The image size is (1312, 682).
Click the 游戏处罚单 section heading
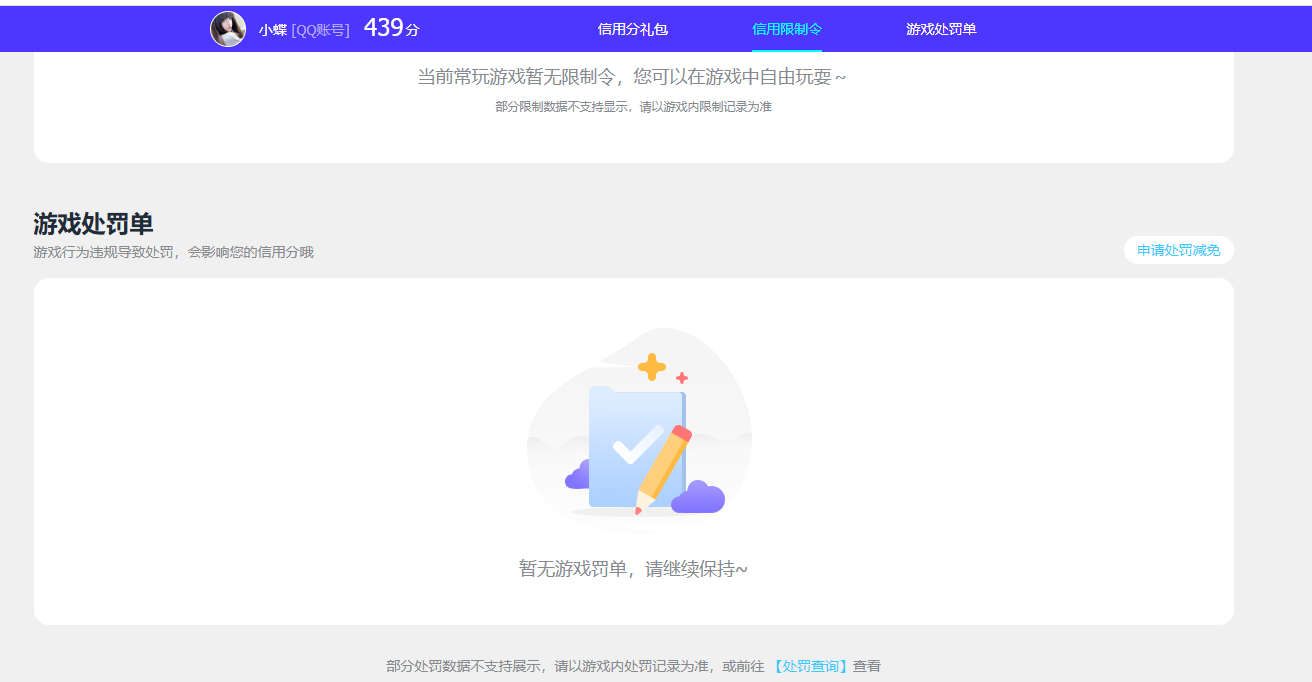coord(93,223)
